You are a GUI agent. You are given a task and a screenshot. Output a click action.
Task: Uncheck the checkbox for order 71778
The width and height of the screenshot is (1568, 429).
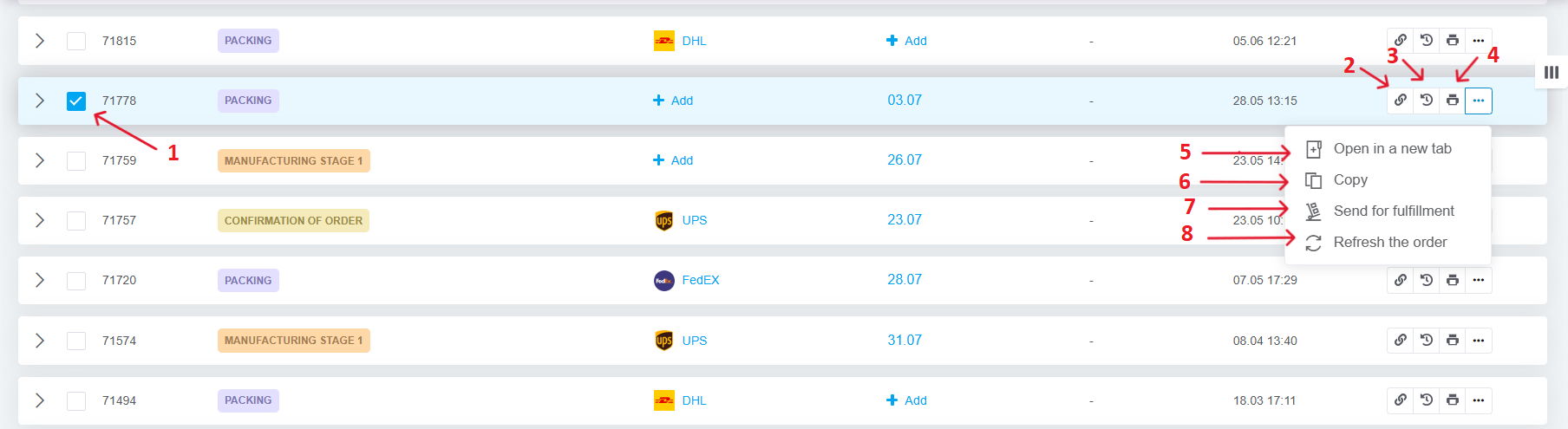point(76,101)
